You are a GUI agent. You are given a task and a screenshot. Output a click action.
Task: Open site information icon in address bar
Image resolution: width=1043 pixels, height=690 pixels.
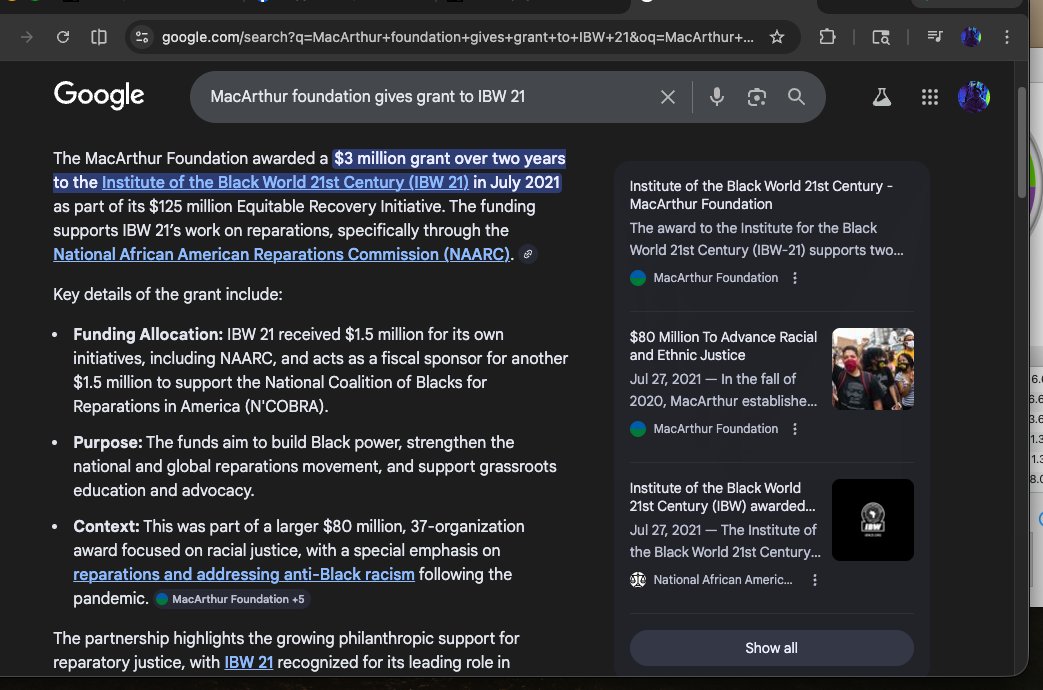142,37
